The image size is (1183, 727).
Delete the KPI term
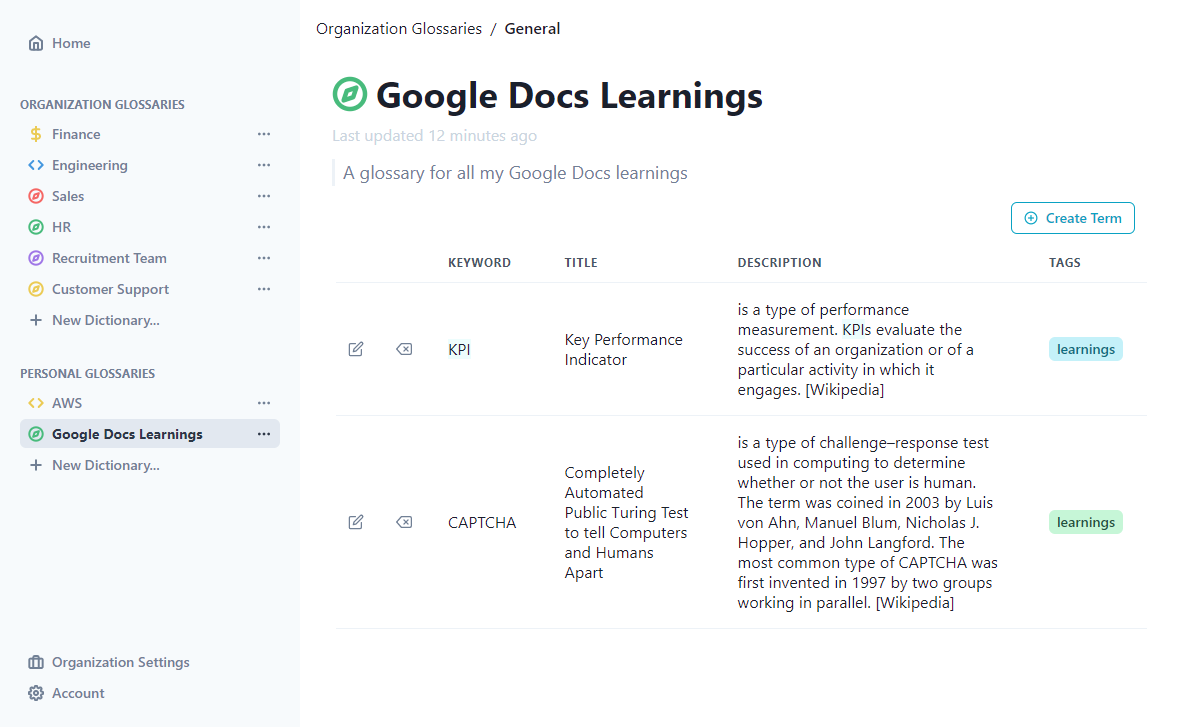click(x=404, y=349)
